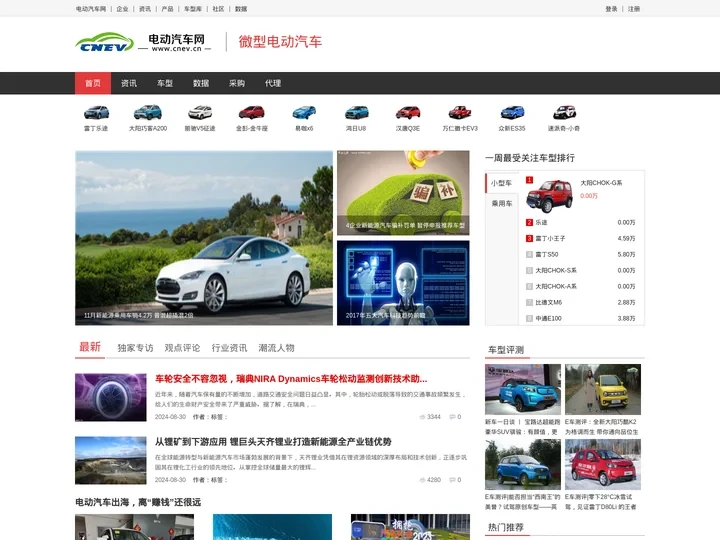Screen dimensions: 720x540
Task: Open the blue robot technology image
Action: click(x=403, y=283)
